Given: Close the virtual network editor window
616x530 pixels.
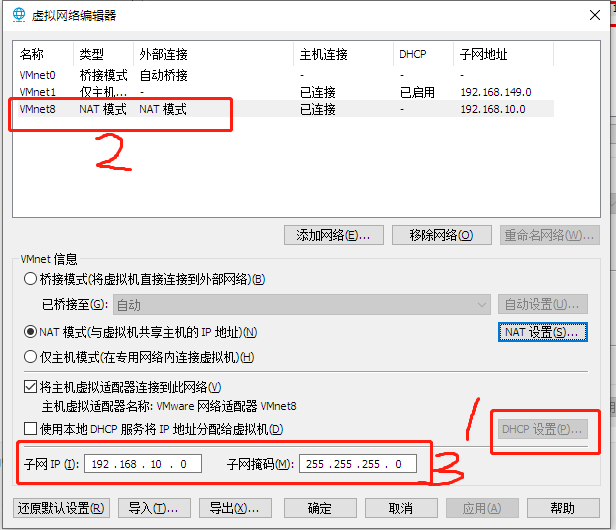Looking at the screenshot, I should pyautogui.click(x=591, y=14).
